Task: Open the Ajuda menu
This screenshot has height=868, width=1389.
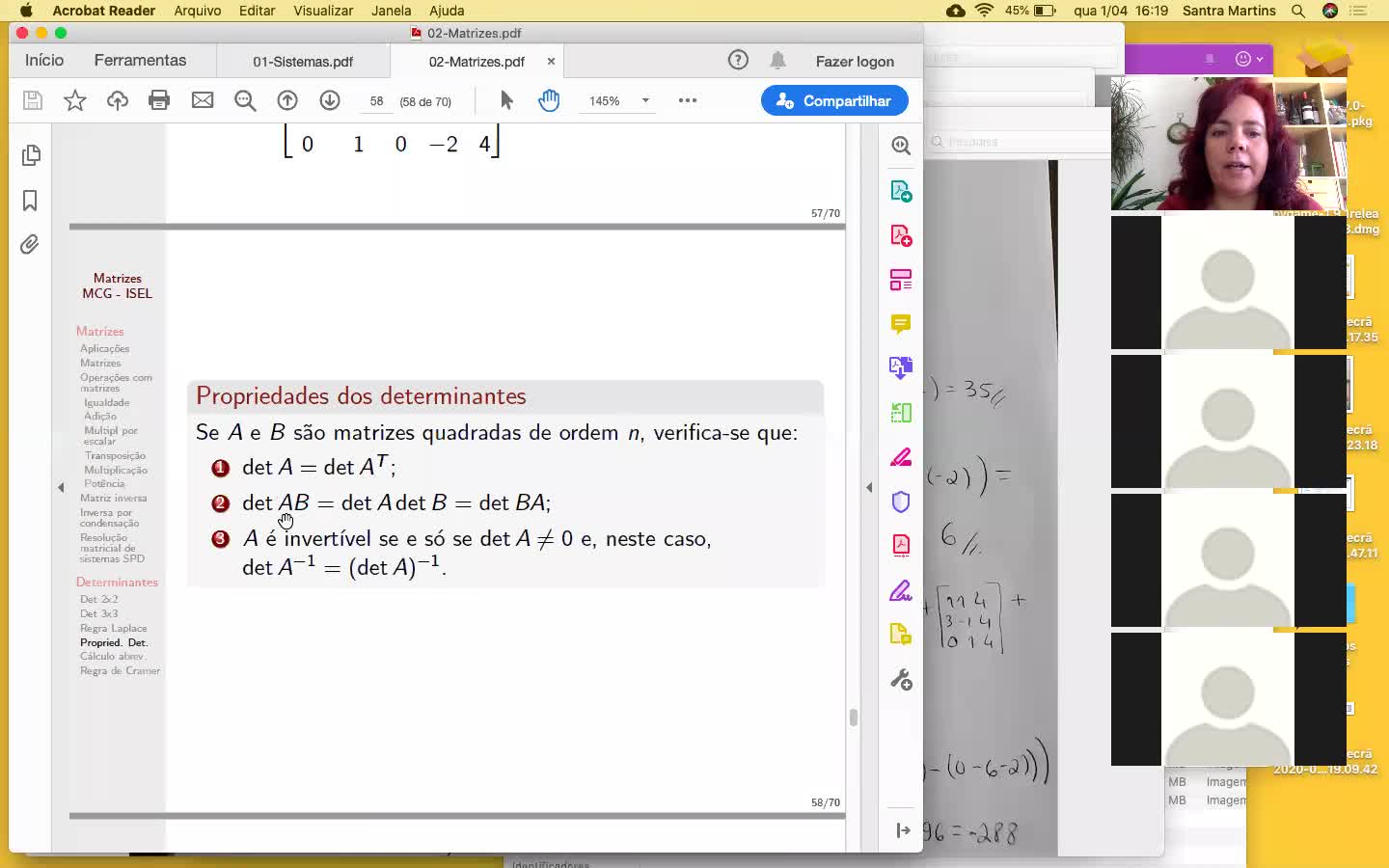Action: [x=447, y=11]
